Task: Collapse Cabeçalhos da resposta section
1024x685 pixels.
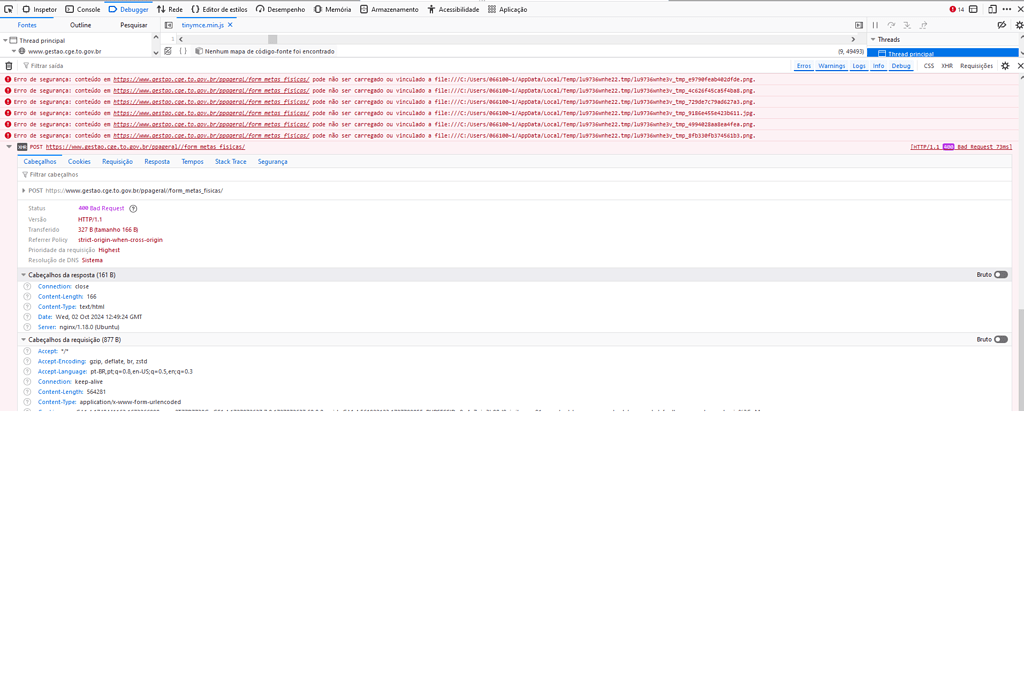Action: pyautogui.click(x=24, y=275)
